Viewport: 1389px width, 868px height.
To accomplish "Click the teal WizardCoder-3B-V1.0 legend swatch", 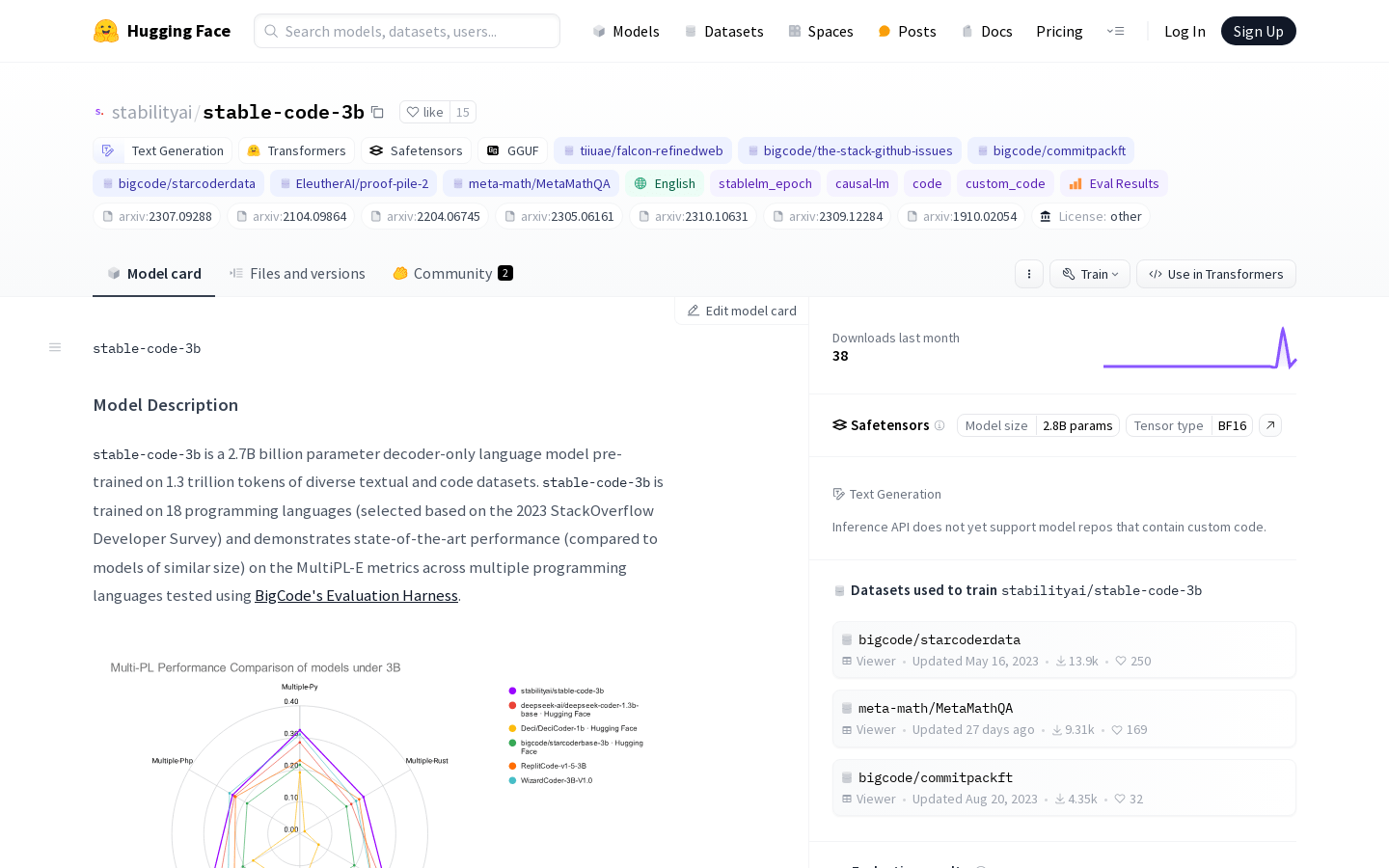I will pyautogui.click(x=512, y=780).
